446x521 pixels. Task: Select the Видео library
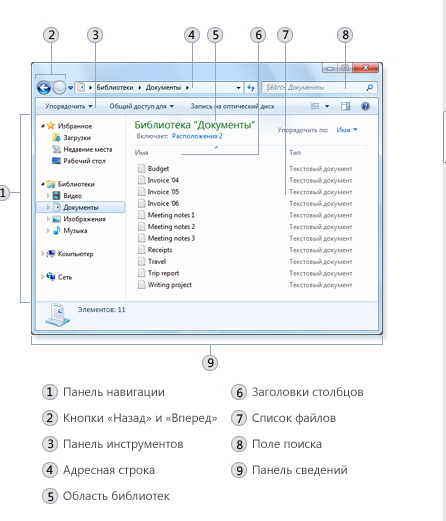72,196
